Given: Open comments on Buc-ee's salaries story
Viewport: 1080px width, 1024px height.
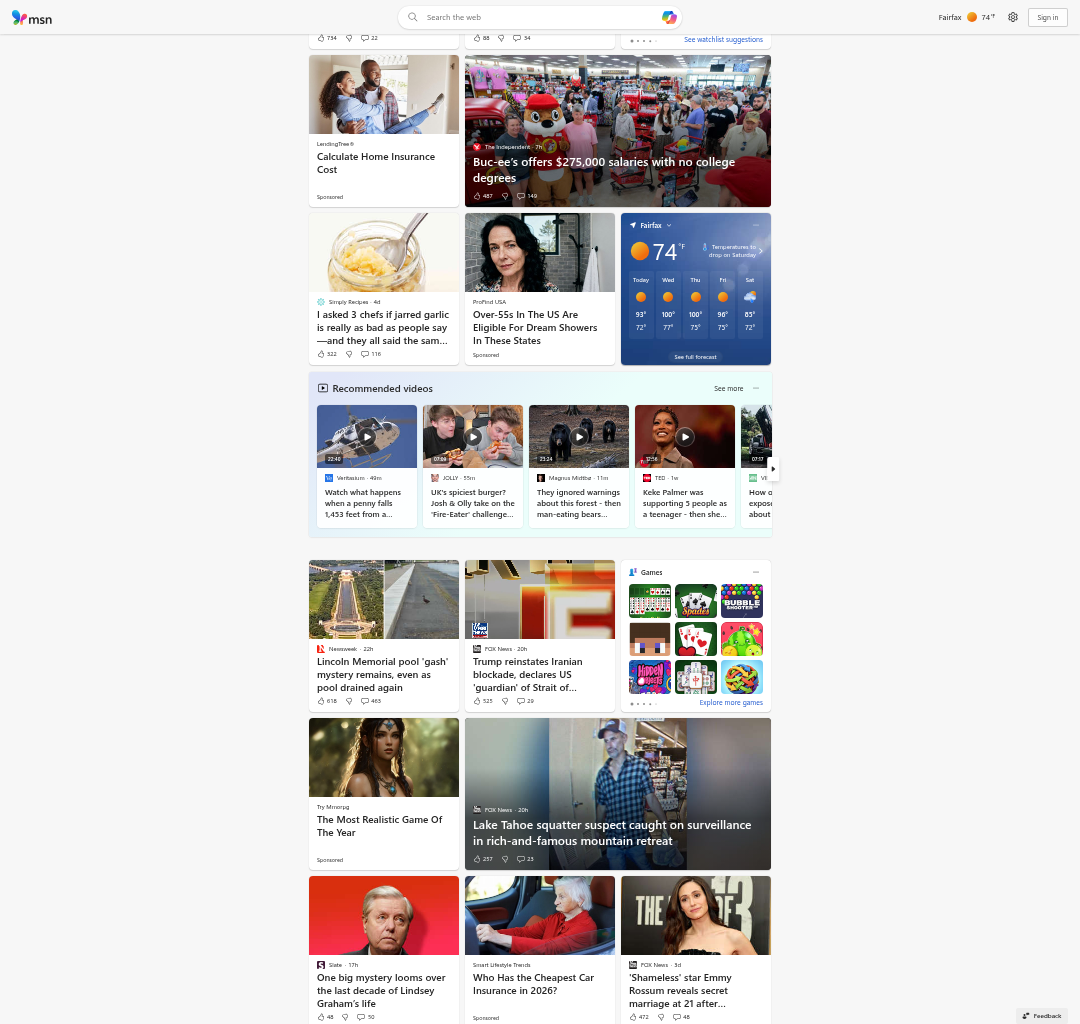Looking at the screenshot, I should click(x=527, y=196).
